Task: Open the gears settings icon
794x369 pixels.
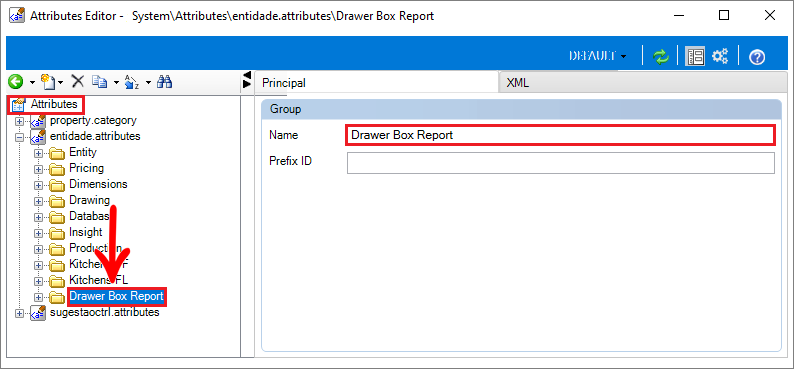Action: coord(720,56)
